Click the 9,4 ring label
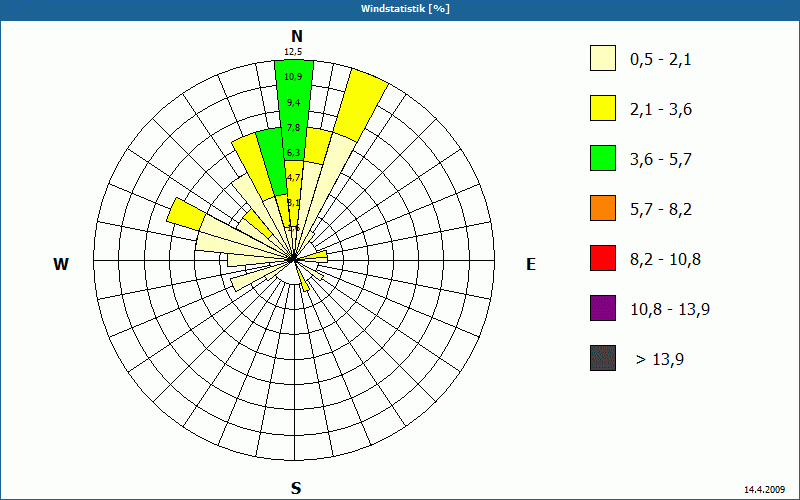This screenshot has height=500, width=800. point(293,103)
